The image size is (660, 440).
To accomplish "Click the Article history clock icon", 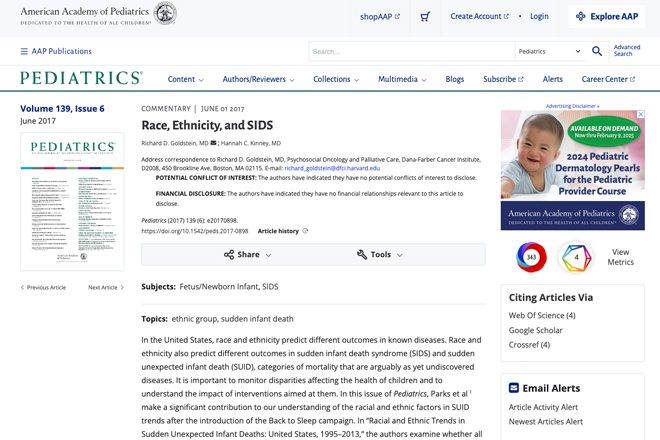I will 305,231.
